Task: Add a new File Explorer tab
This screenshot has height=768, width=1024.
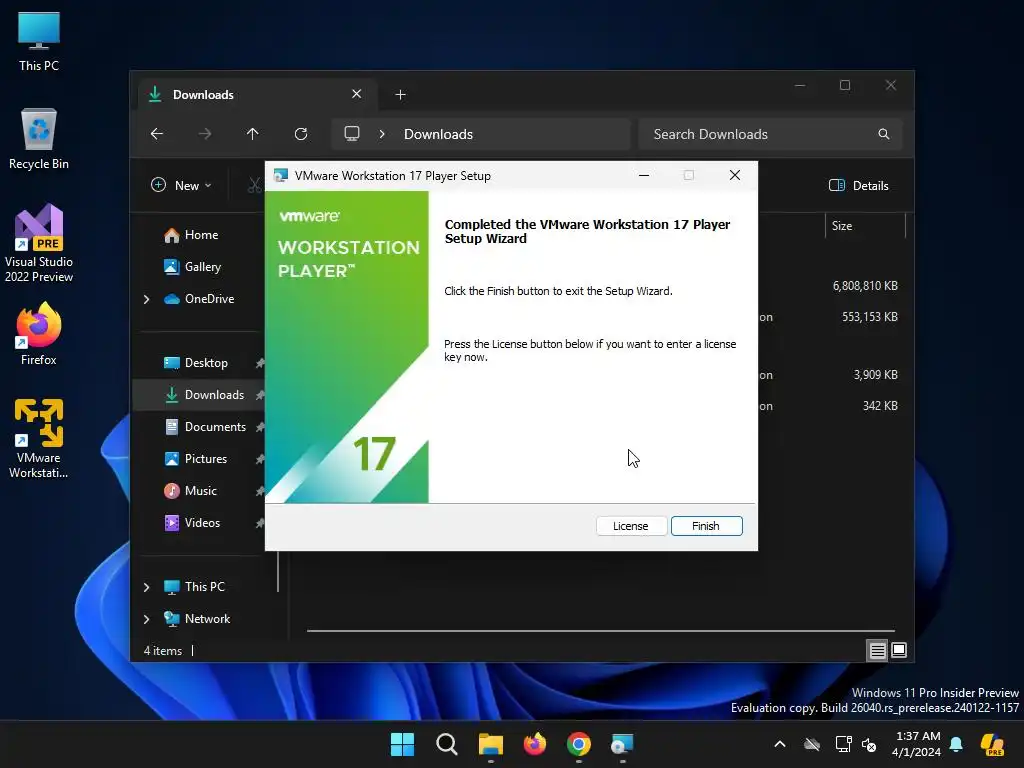Action: tap(400, 95)
